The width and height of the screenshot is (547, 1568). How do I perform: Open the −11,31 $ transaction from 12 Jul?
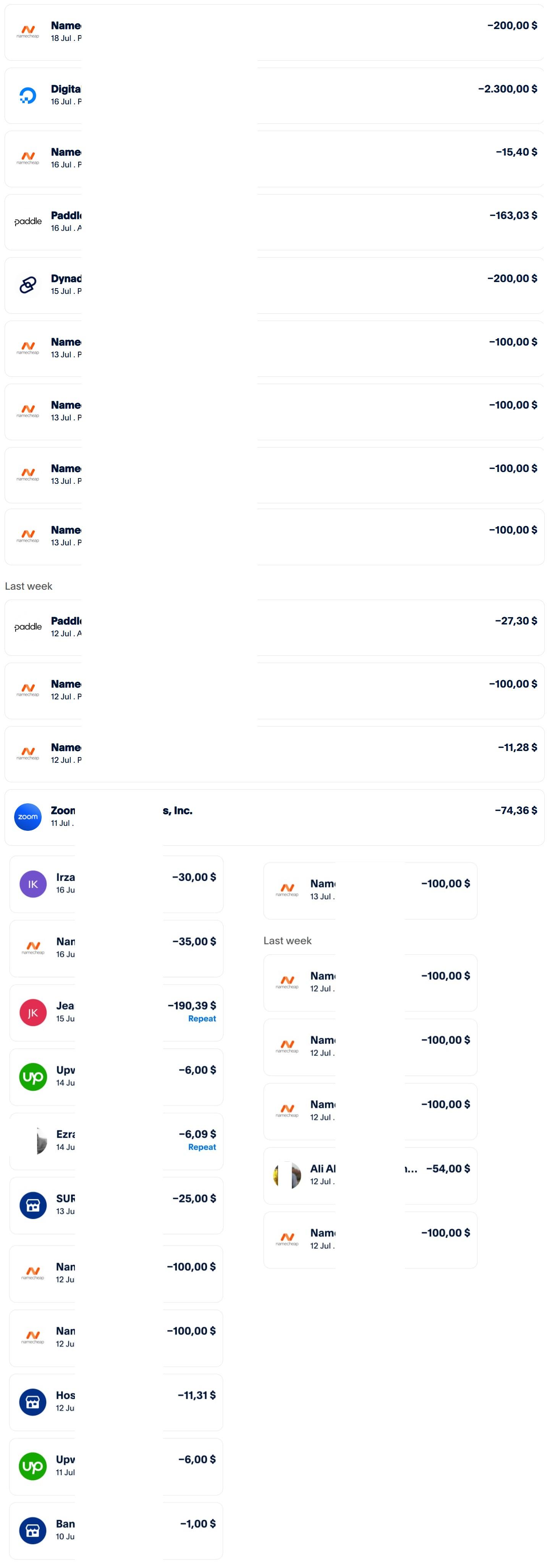point(116,1403)
